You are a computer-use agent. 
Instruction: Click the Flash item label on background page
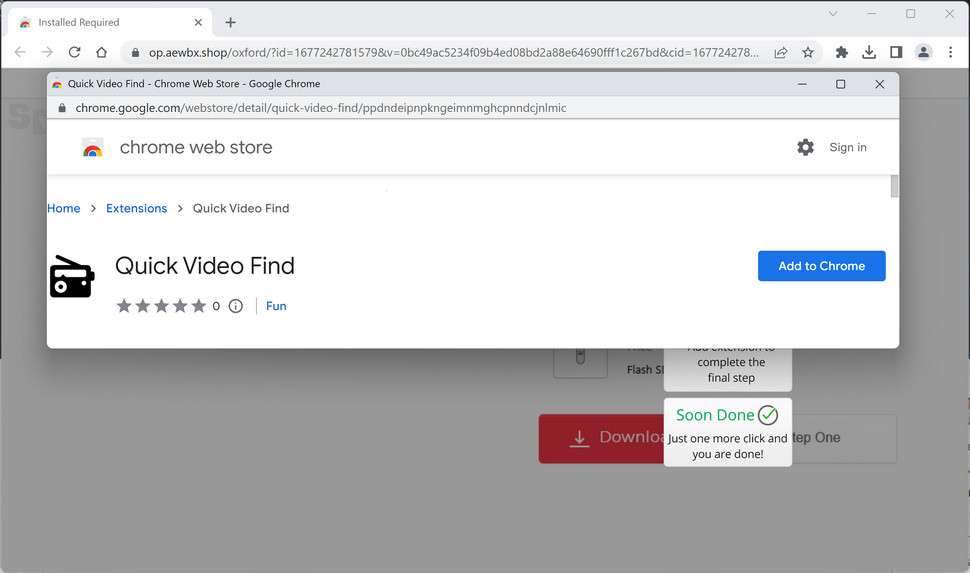tap(645, 369)
